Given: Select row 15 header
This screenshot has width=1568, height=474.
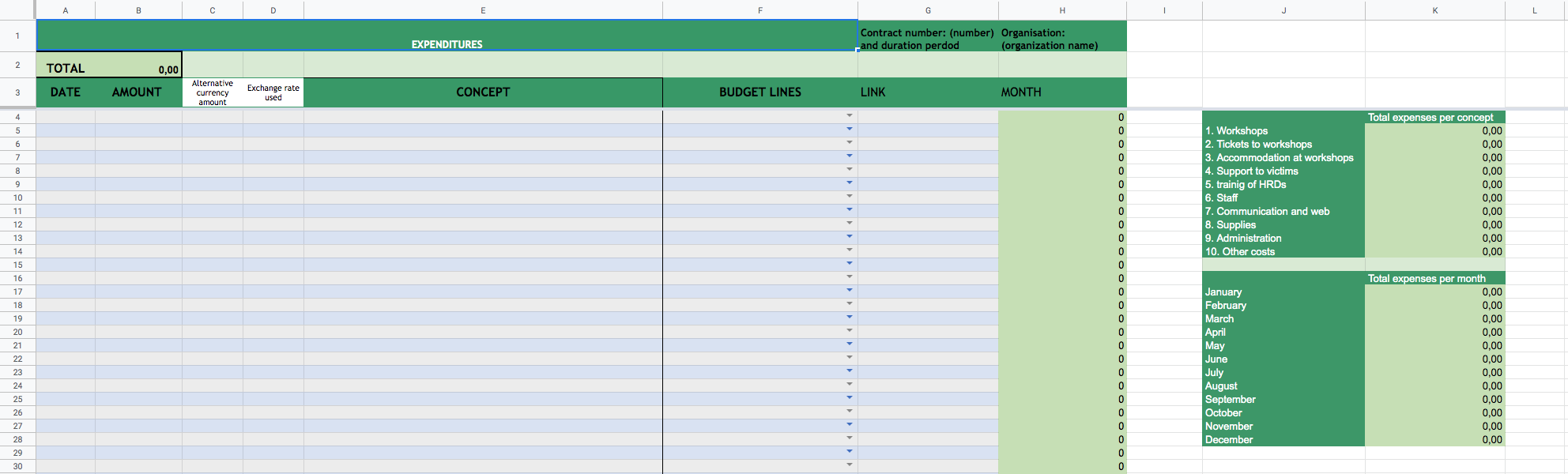Looking at the screenshot, I should pos(17,265).
